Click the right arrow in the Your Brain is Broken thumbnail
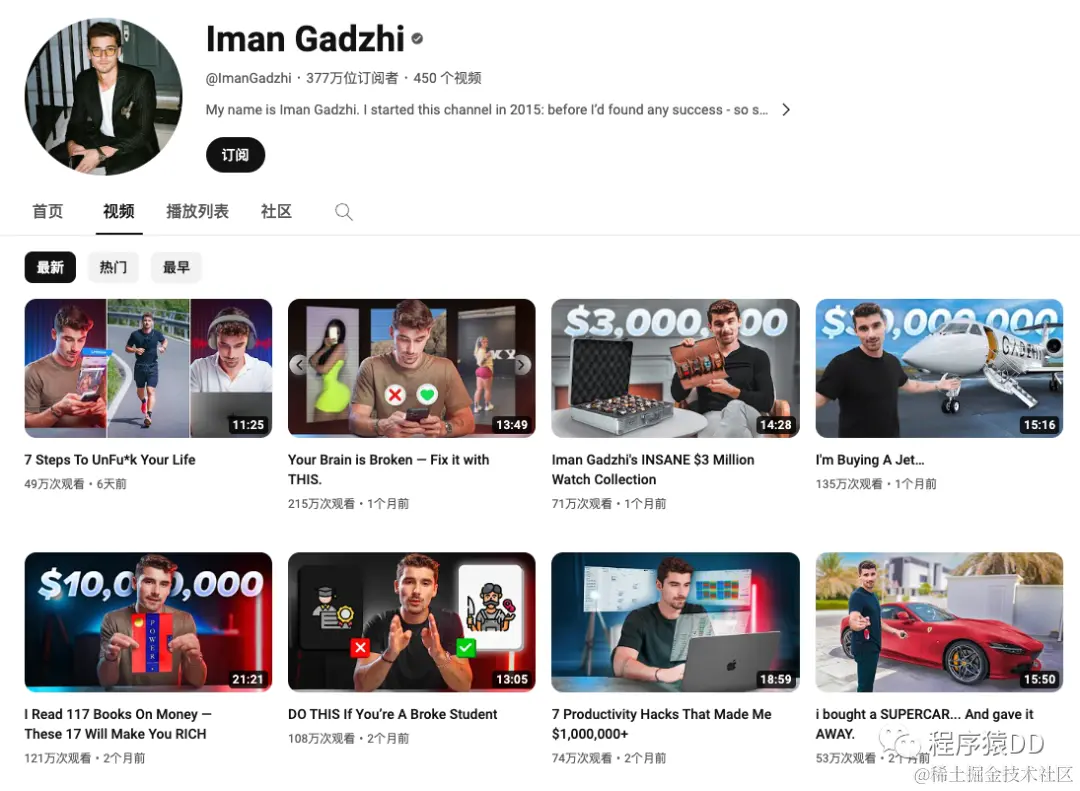 coord(523,364)
